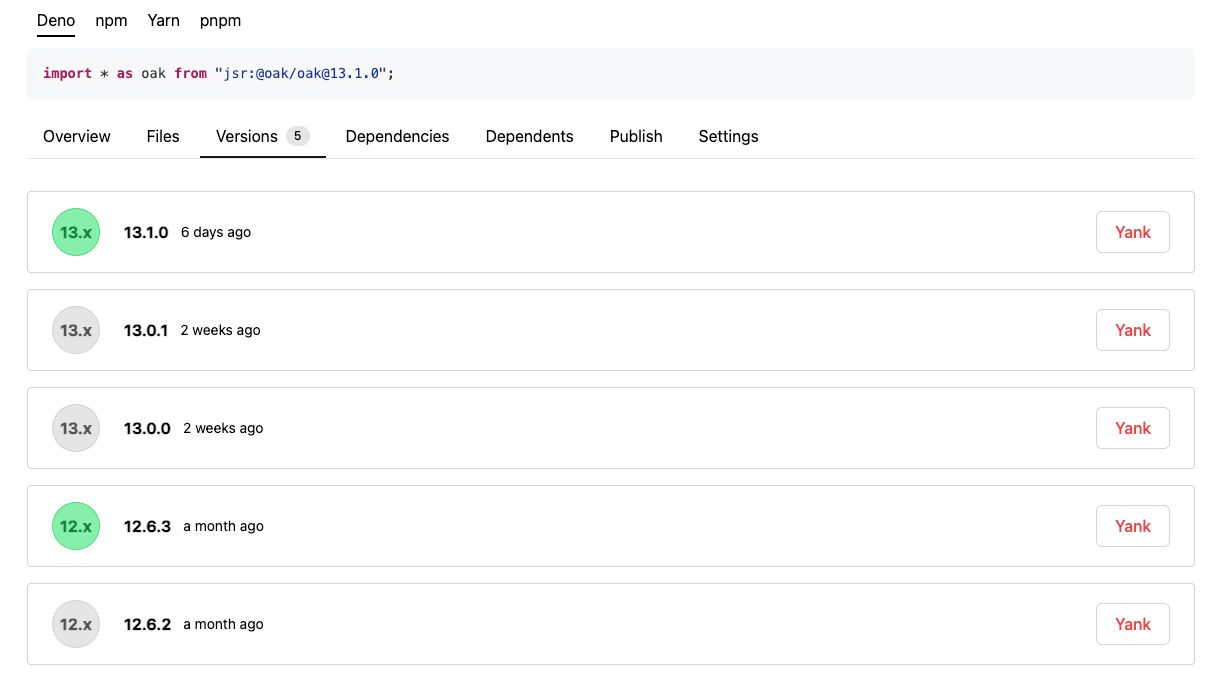Click the gray 12.x badge for 12.6.2
Viewport: 1207px width, 673px height.
click(76, 624)
